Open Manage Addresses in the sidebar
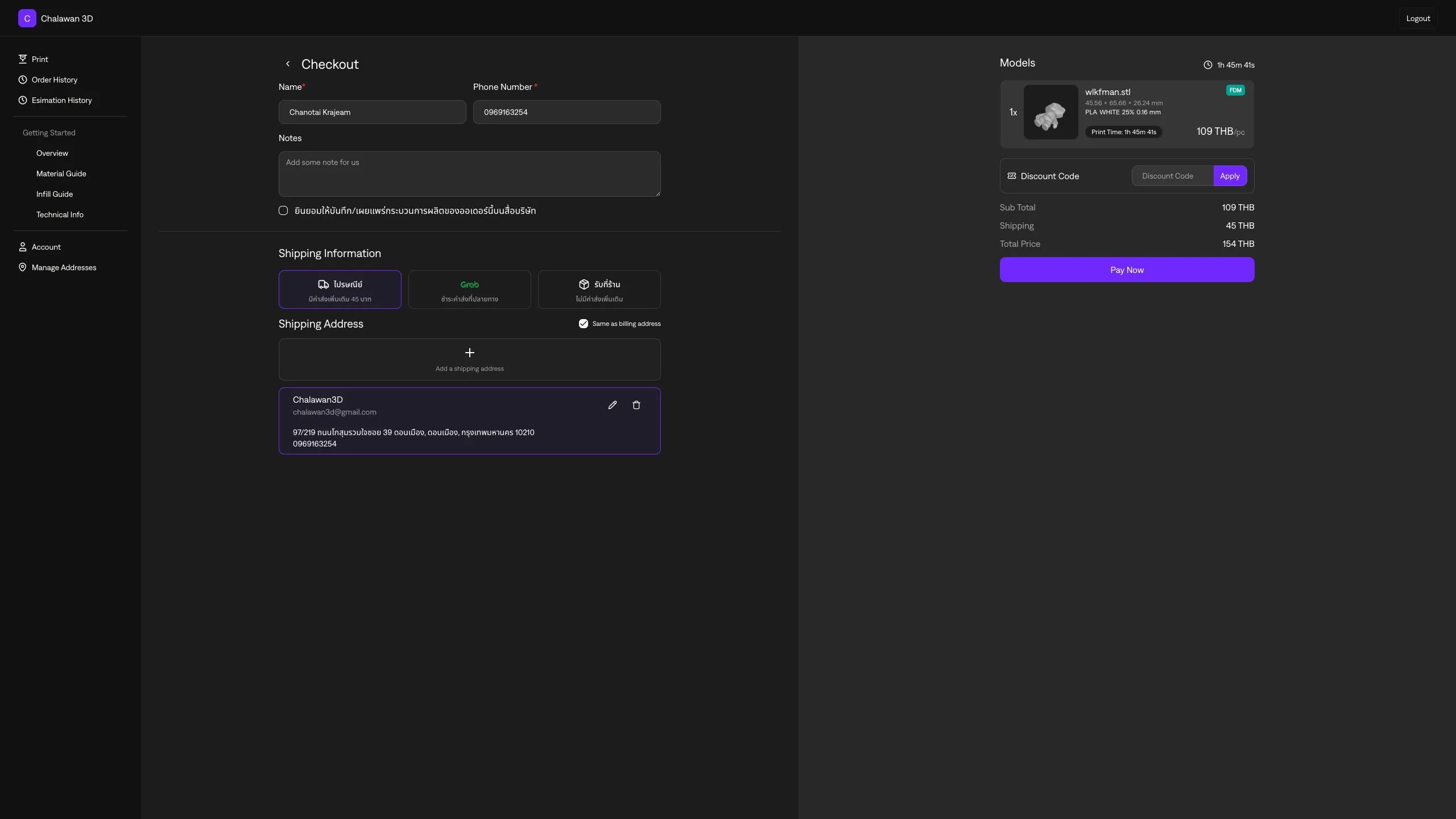Screen dimensions: 1456x819 pos(64,267)
